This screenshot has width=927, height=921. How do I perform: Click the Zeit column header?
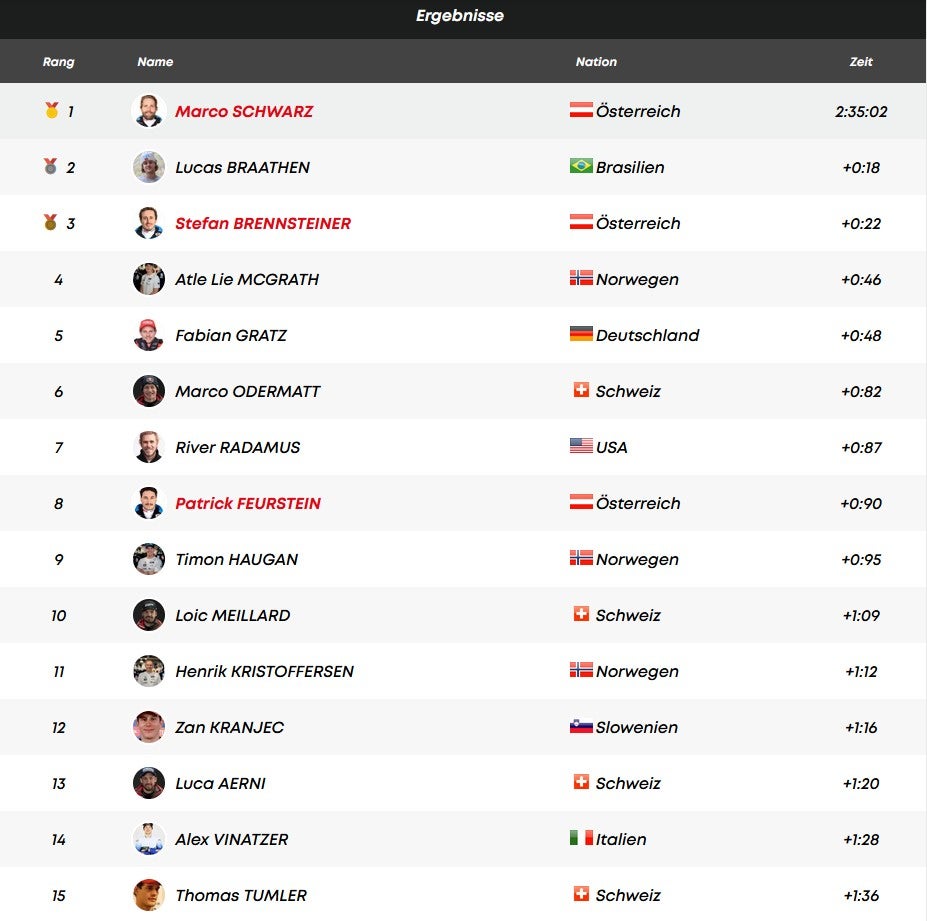tap(861, 62)
